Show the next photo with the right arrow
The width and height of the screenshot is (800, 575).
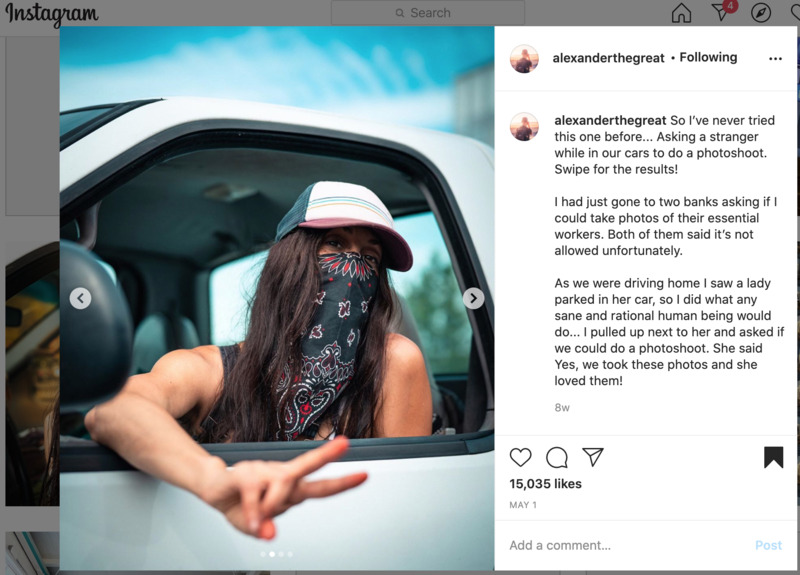(473, 298)
